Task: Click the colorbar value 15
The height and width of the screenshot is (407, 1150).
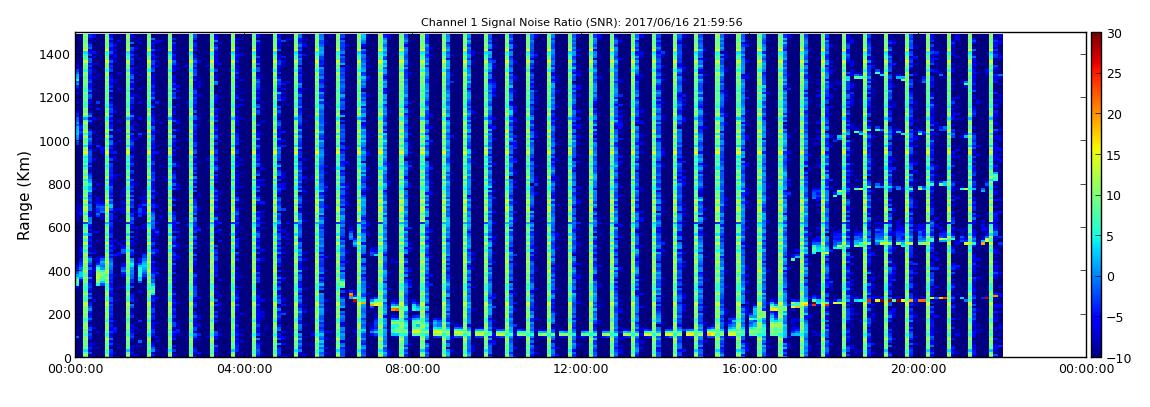Action: 1115,155
